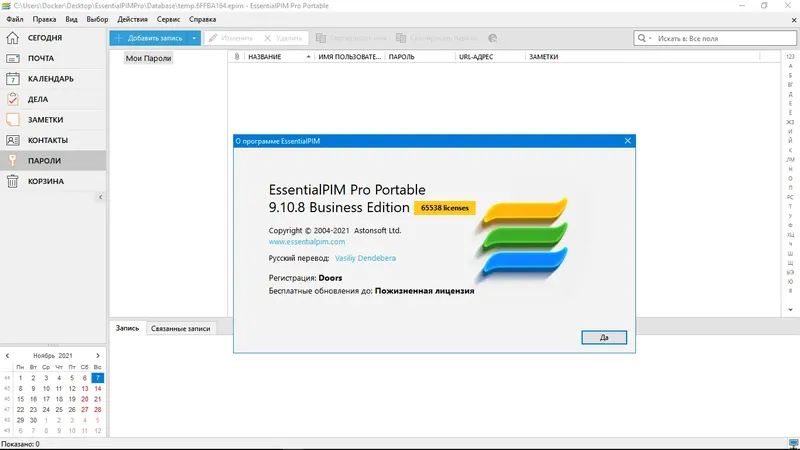Click the Имя пользователя column header
This screenshot has width=800, height=450.
pyautogui.click(x=349, y=57)
